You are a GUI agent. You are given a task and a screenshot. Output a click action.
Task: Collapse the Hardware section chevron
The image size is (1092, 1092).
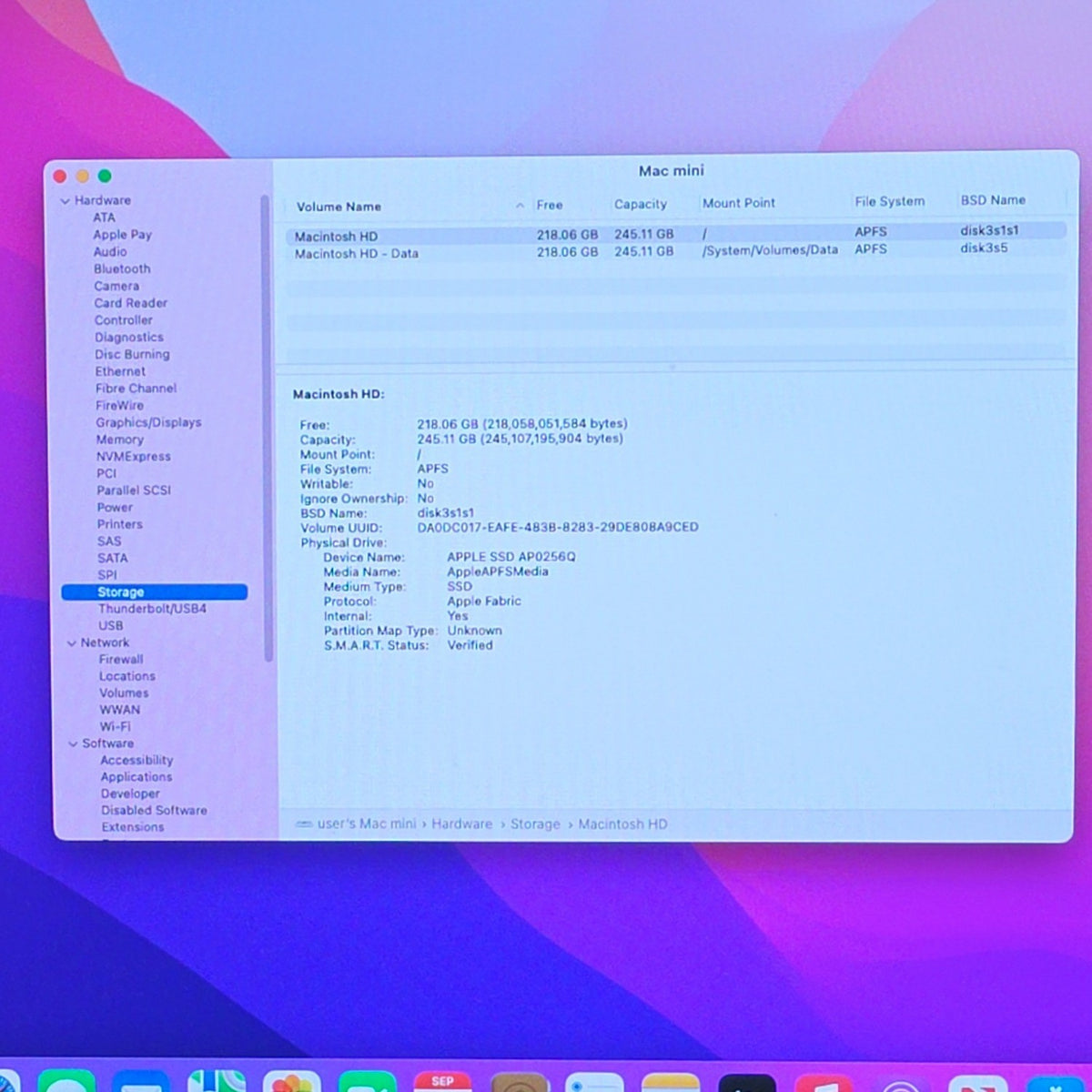click(66, 201)
